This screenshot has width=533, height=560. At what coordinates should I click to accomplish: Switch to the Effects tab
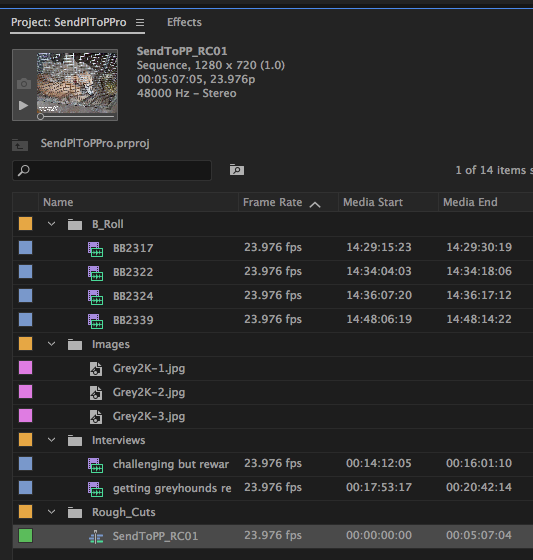[x=184, y=22]
